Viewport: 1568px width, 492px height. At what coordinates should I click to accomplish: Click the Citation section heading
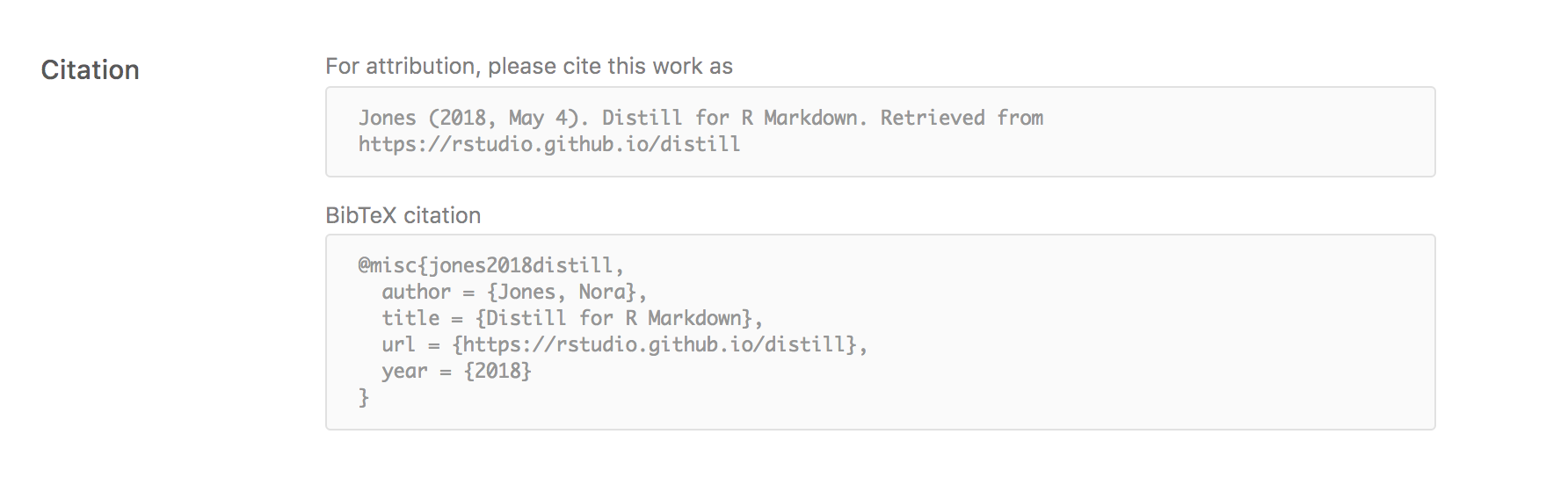(x=90, y=70)
